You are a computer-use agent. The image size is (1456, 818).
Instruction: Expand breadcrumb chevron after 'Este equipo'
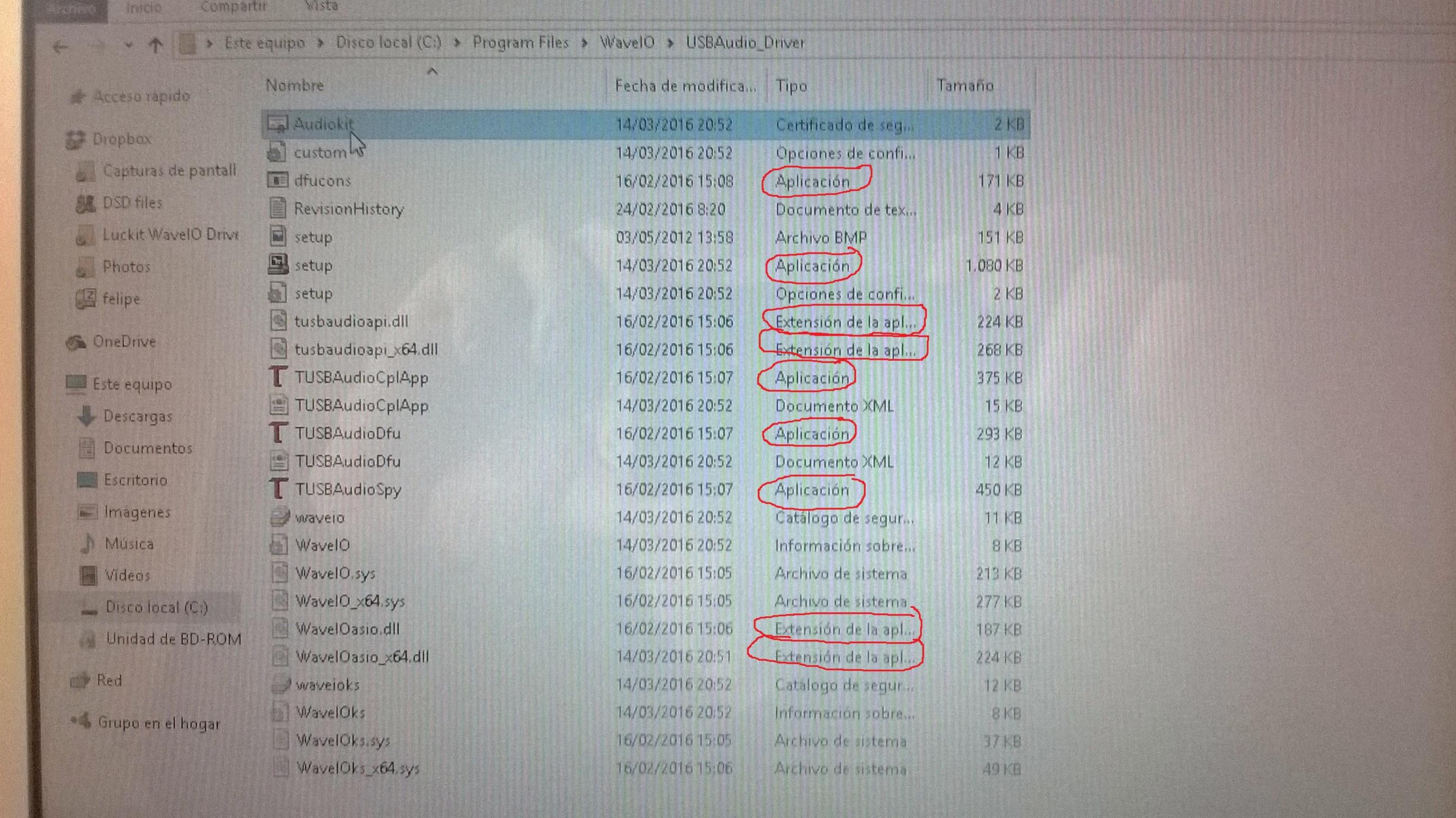320,43
